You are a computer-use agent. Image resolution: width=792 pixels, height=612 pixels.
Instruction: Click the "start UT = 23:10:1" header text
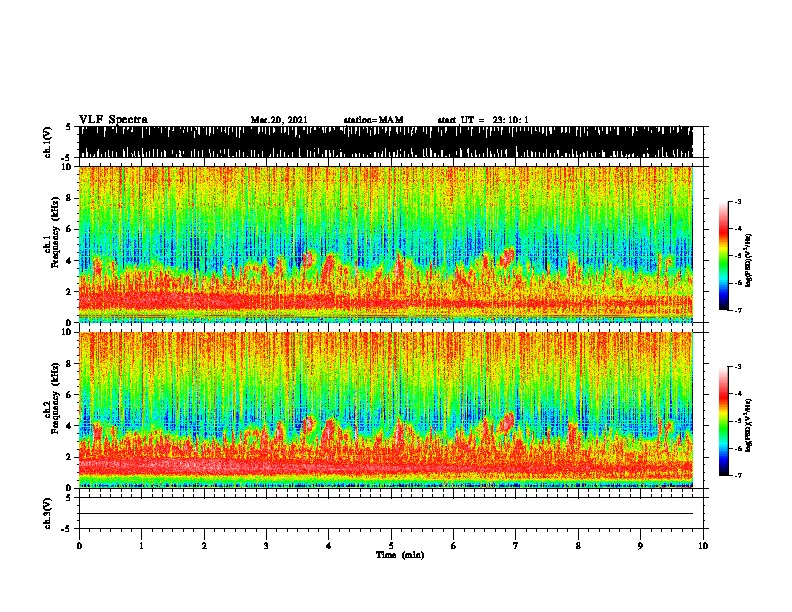(483, 120)
